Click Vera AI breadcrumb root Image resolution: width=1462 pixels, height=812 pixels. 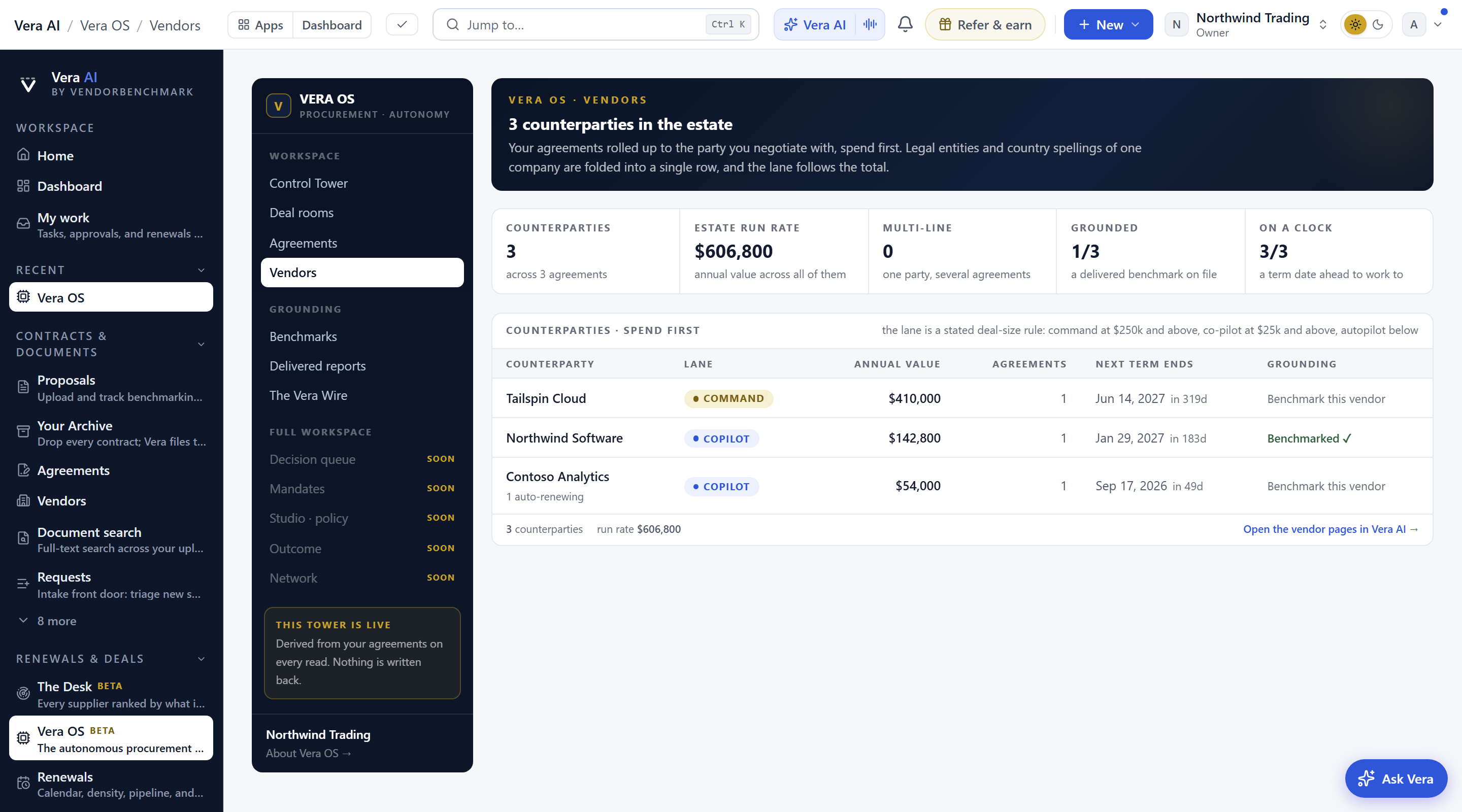[37, 25]
